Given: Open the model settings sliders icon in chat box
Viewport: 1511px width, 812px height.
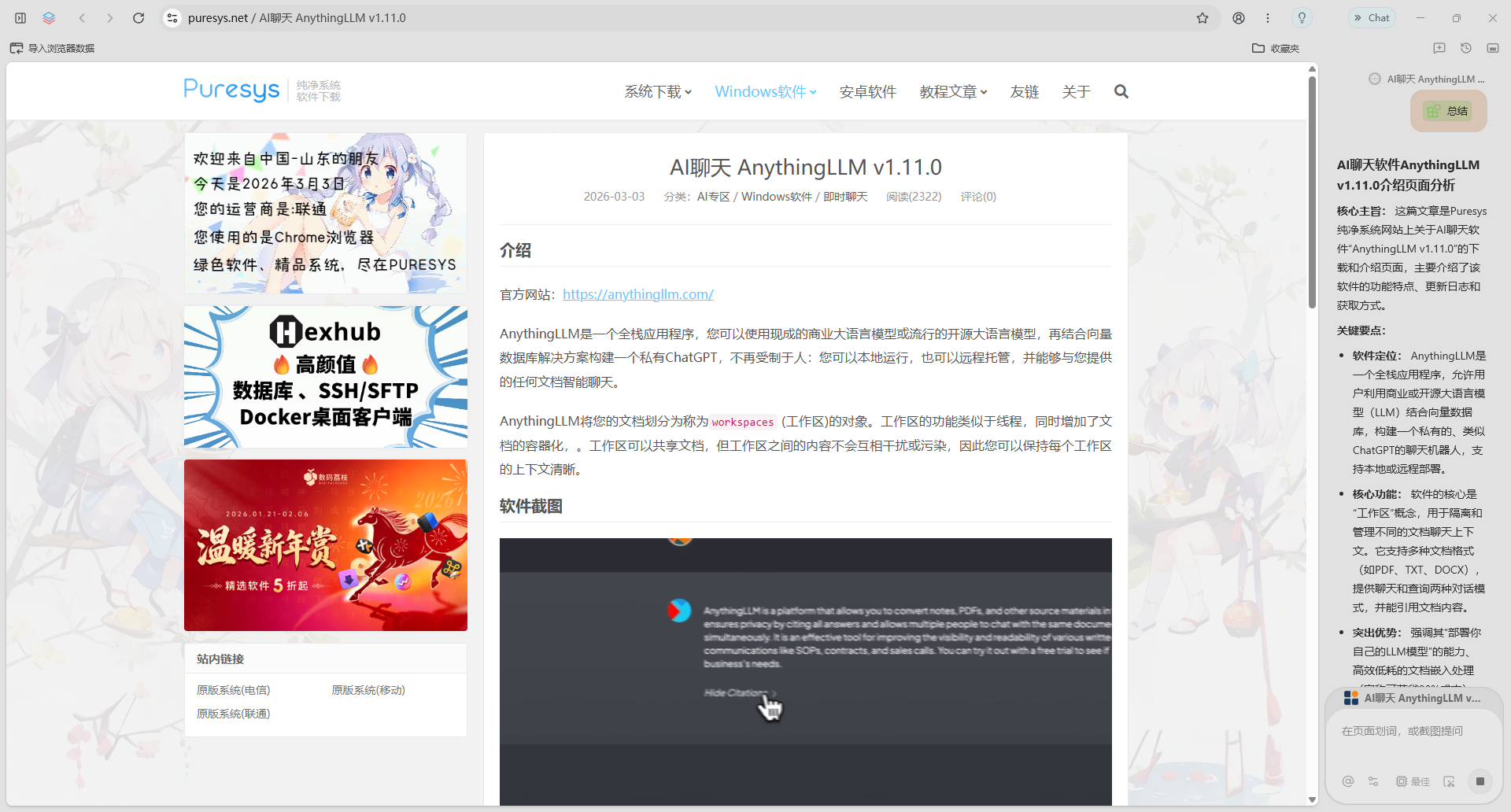Looking at the screenshot, I should (x=1373, y=782).
